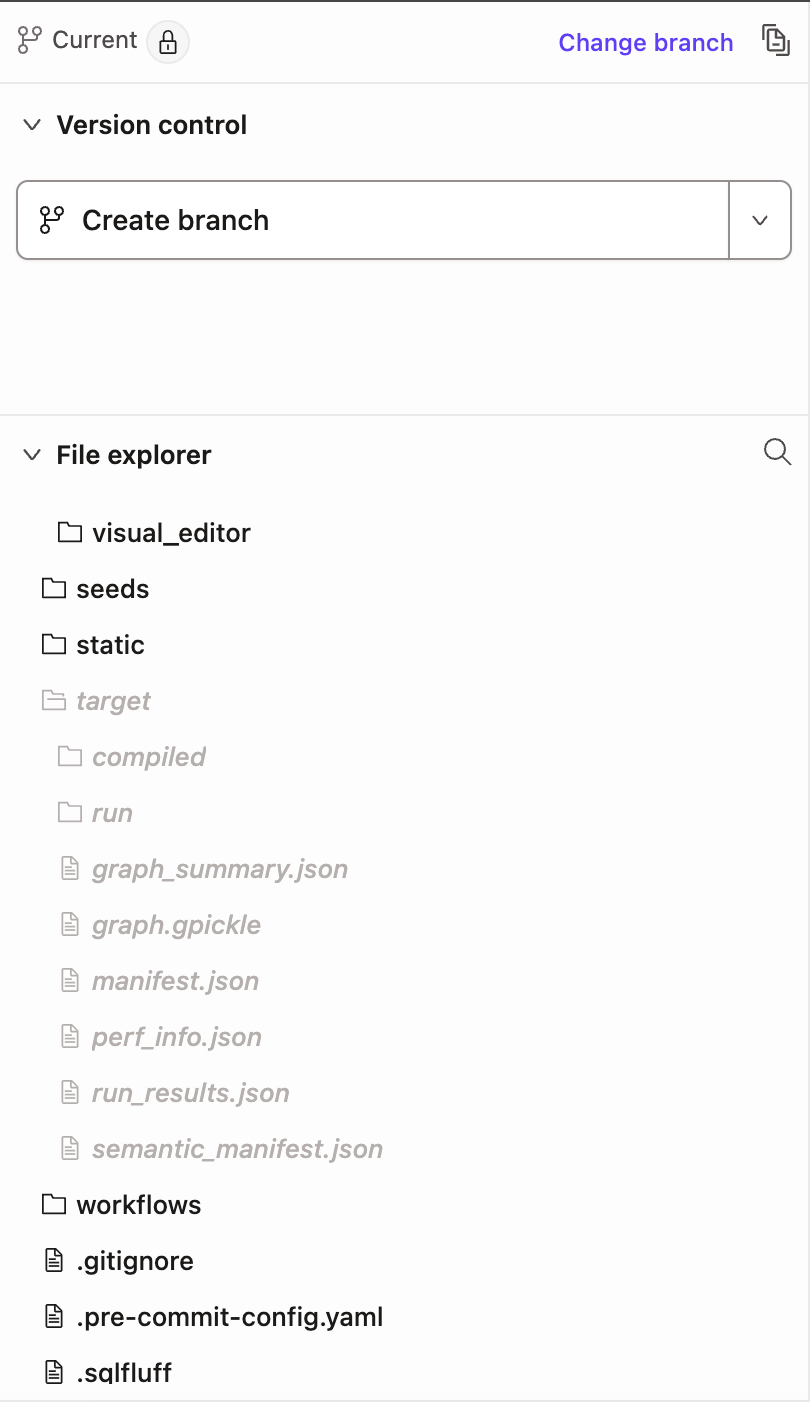
Task: Collapse the File explorer section
Action: 31,454
